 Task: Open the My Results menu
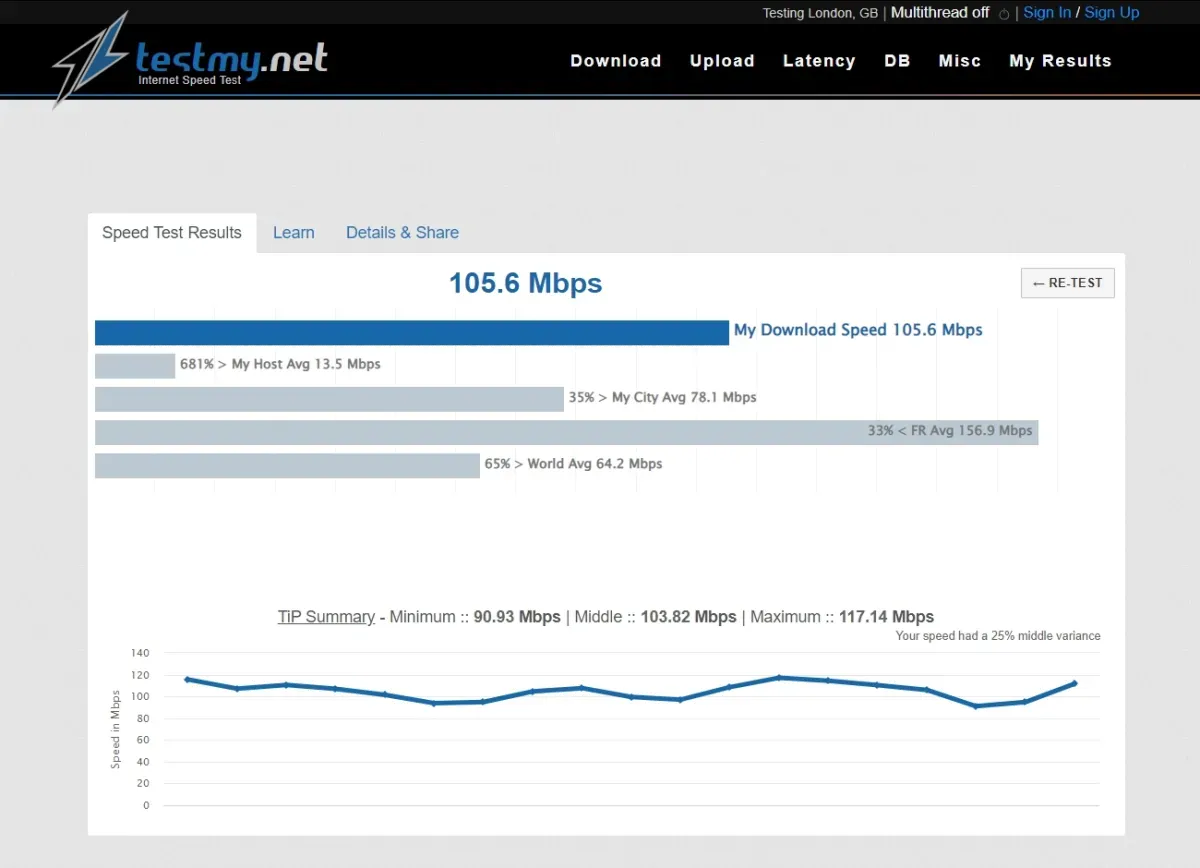pos(1060,61)
